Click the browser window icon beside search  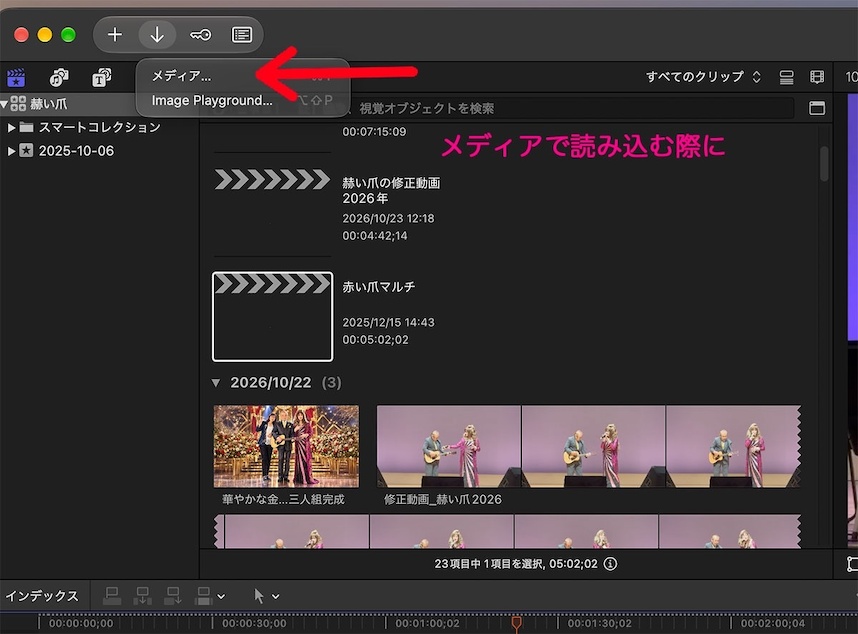pos(817,108)
